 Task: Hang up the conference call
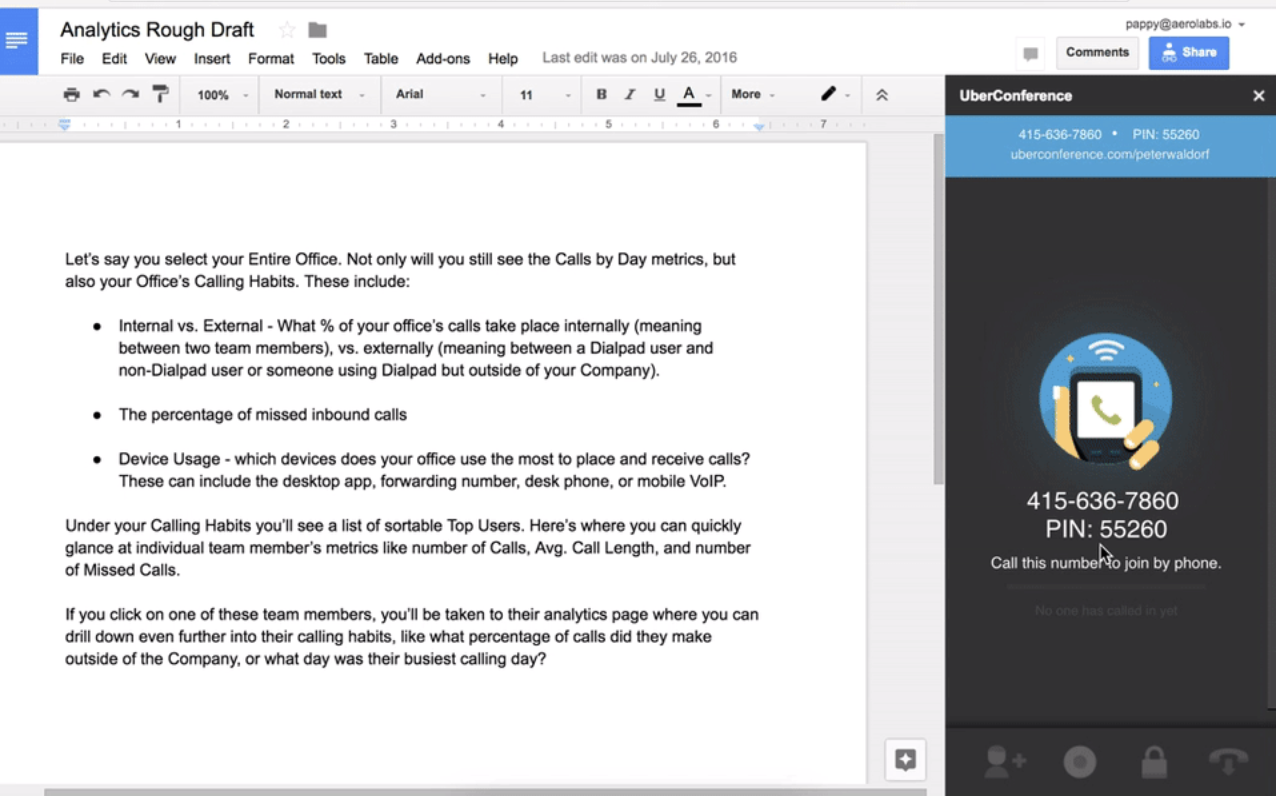pos(1228,761)
